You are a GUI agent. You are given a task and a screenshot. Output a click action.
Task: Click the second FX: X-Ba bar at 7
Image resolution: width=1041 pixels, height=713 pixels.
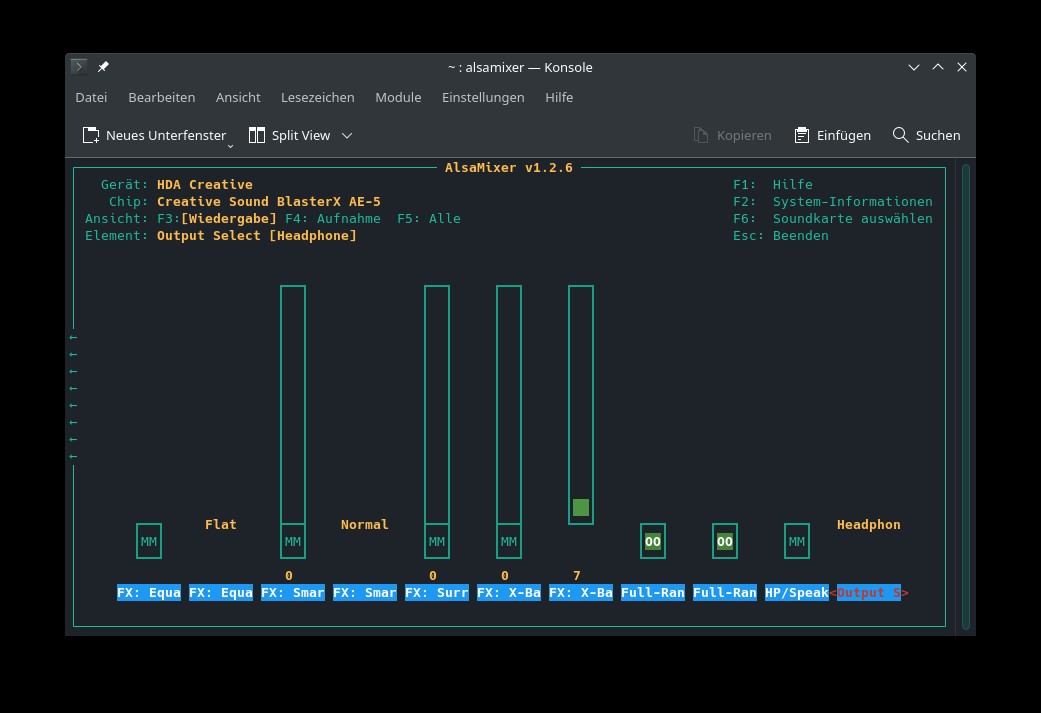(581, 404)
